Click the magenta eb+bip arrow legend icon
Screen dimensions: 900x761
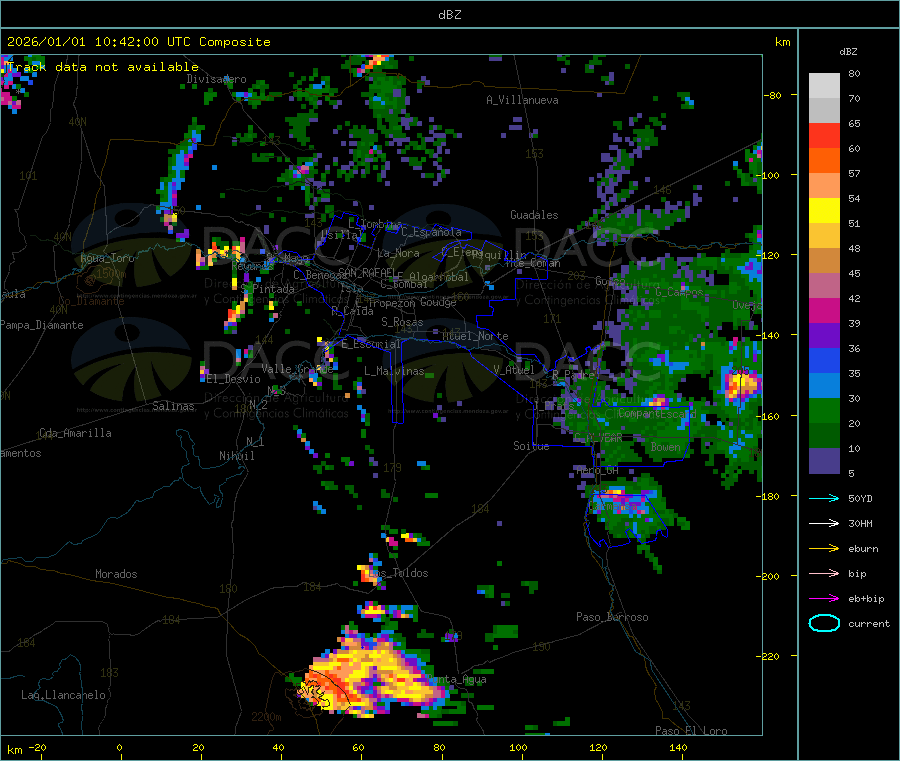point(824,599)
